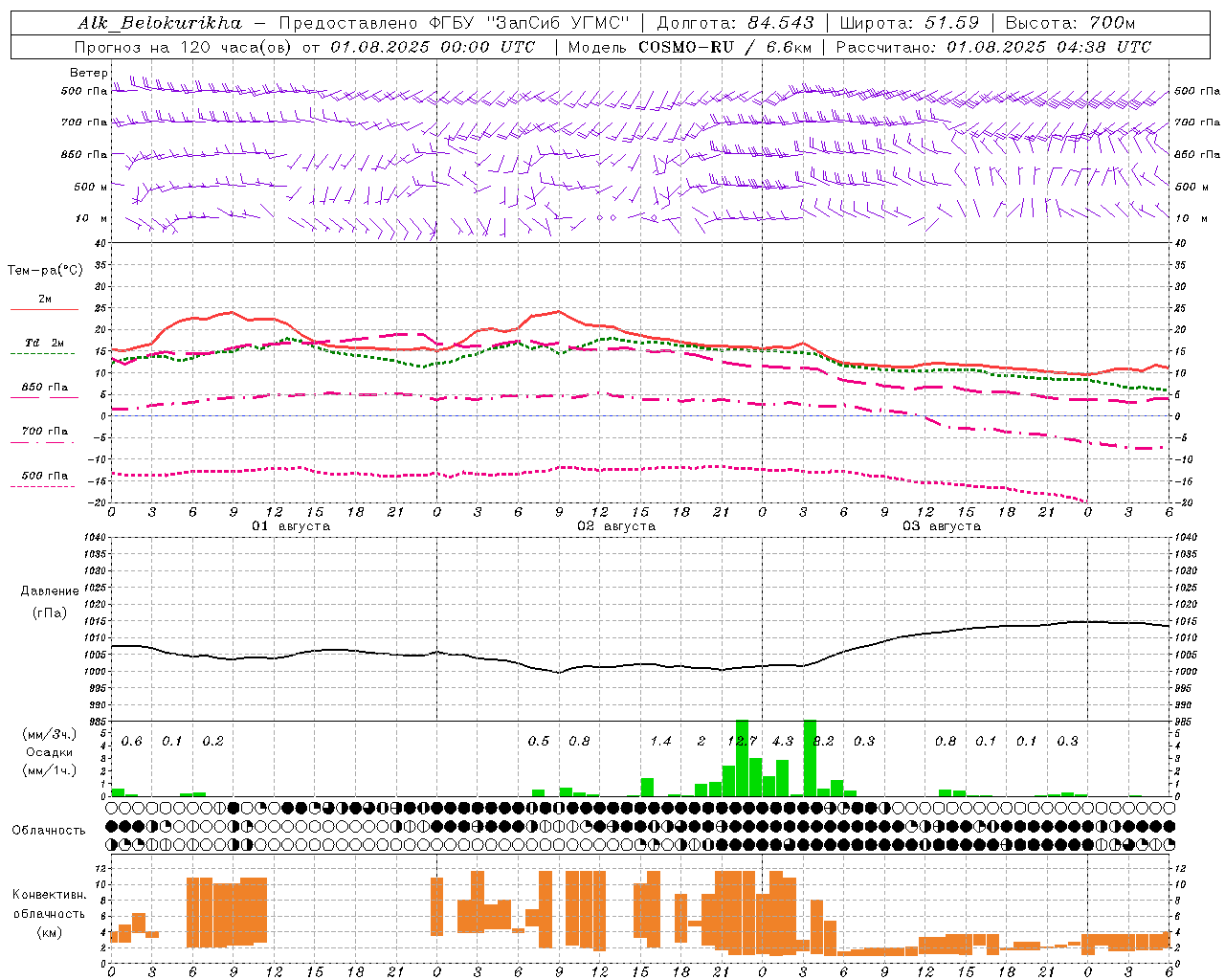The width and height of the screenshot is (1225, 980).
Task: Select the precipitation value 0.5
Action: (x=539, y=742)
